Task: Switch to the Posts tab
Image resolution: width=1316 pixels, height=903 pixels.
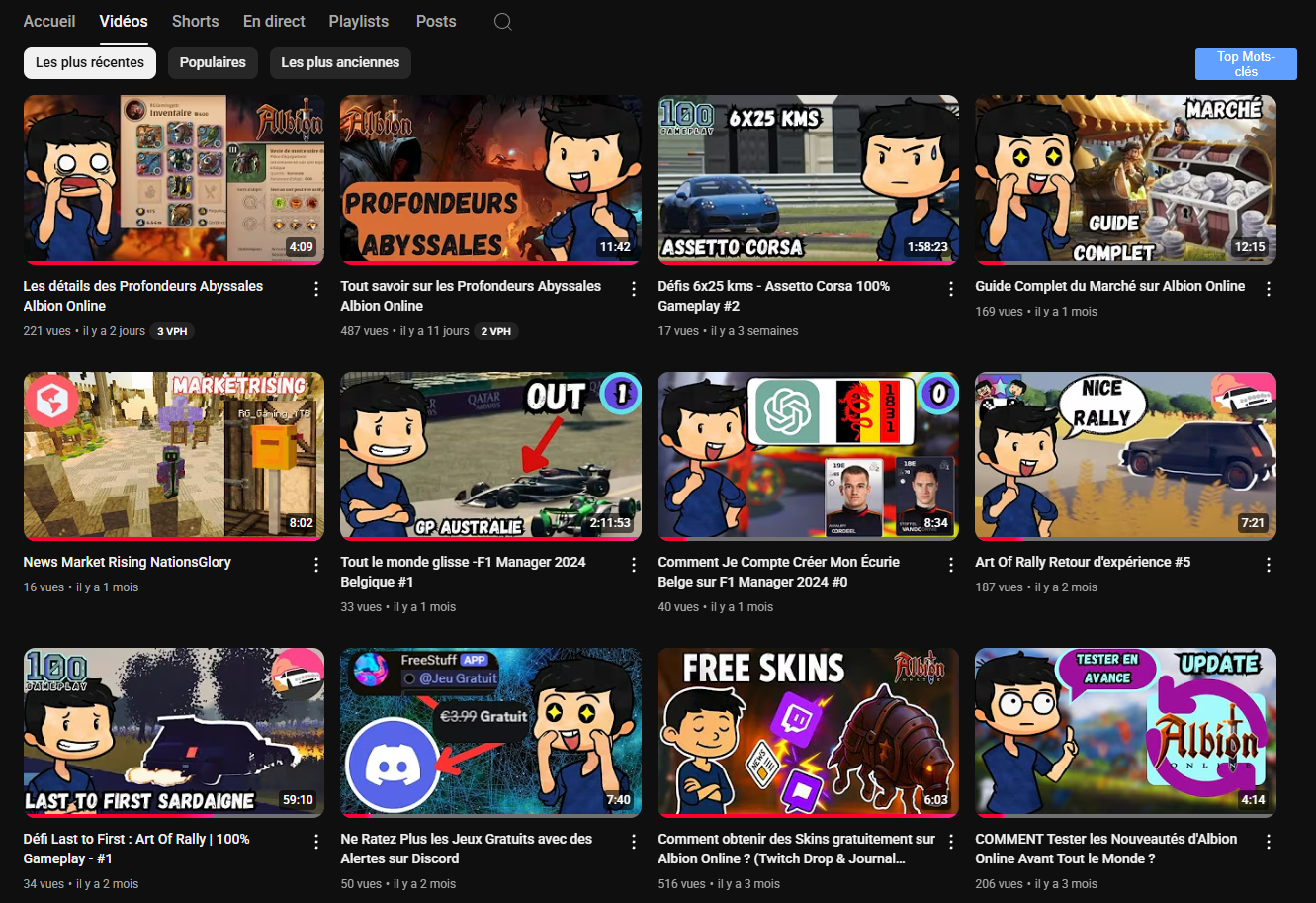Action: [x=436, y=21]
